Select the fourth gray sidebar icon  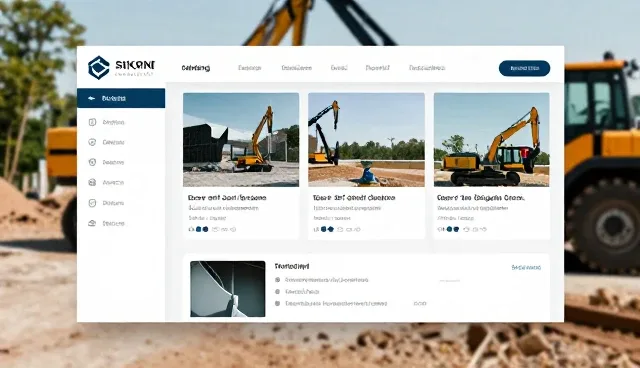(x=92, y=182)
